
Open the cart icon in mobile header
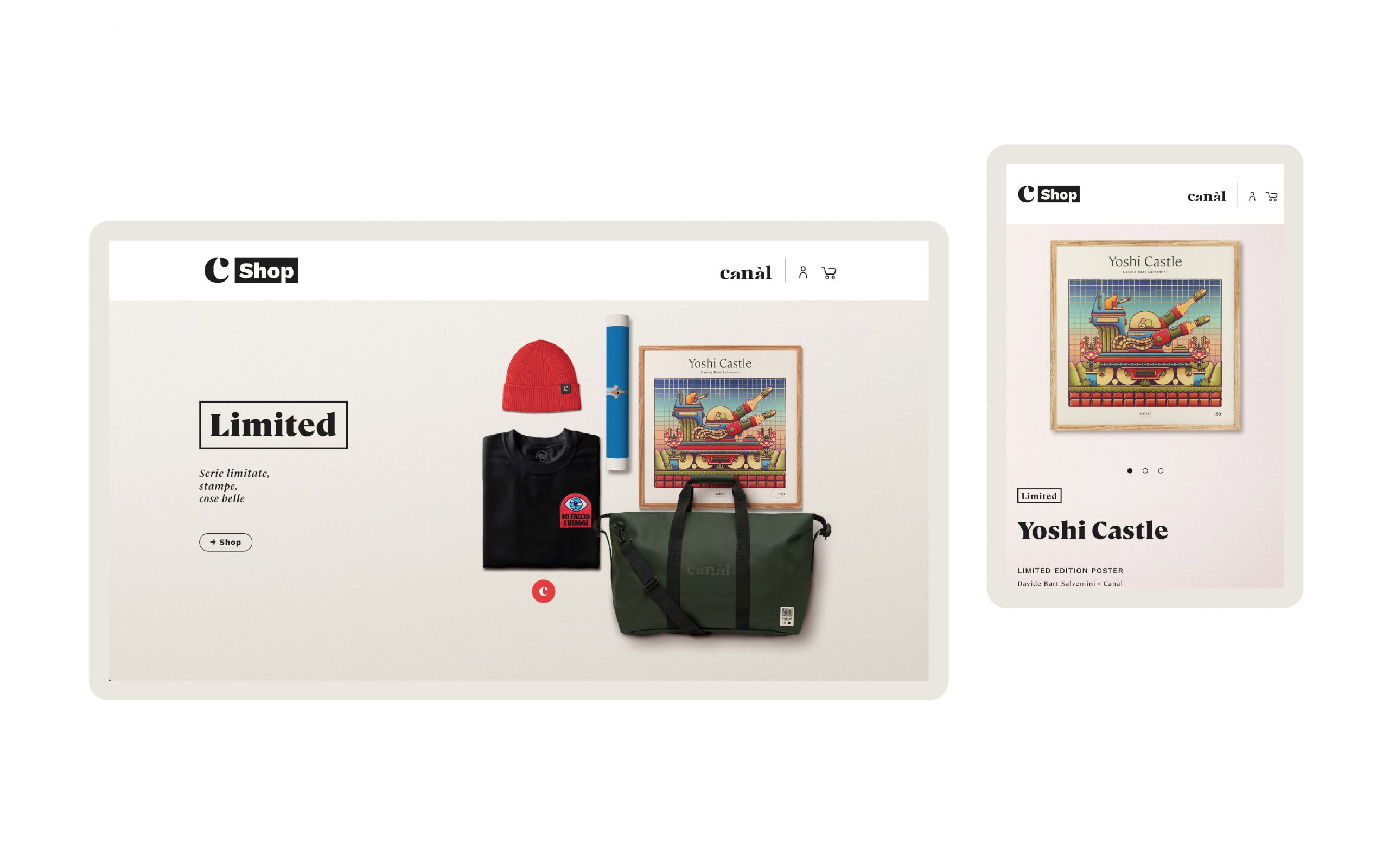point(1271,196)
